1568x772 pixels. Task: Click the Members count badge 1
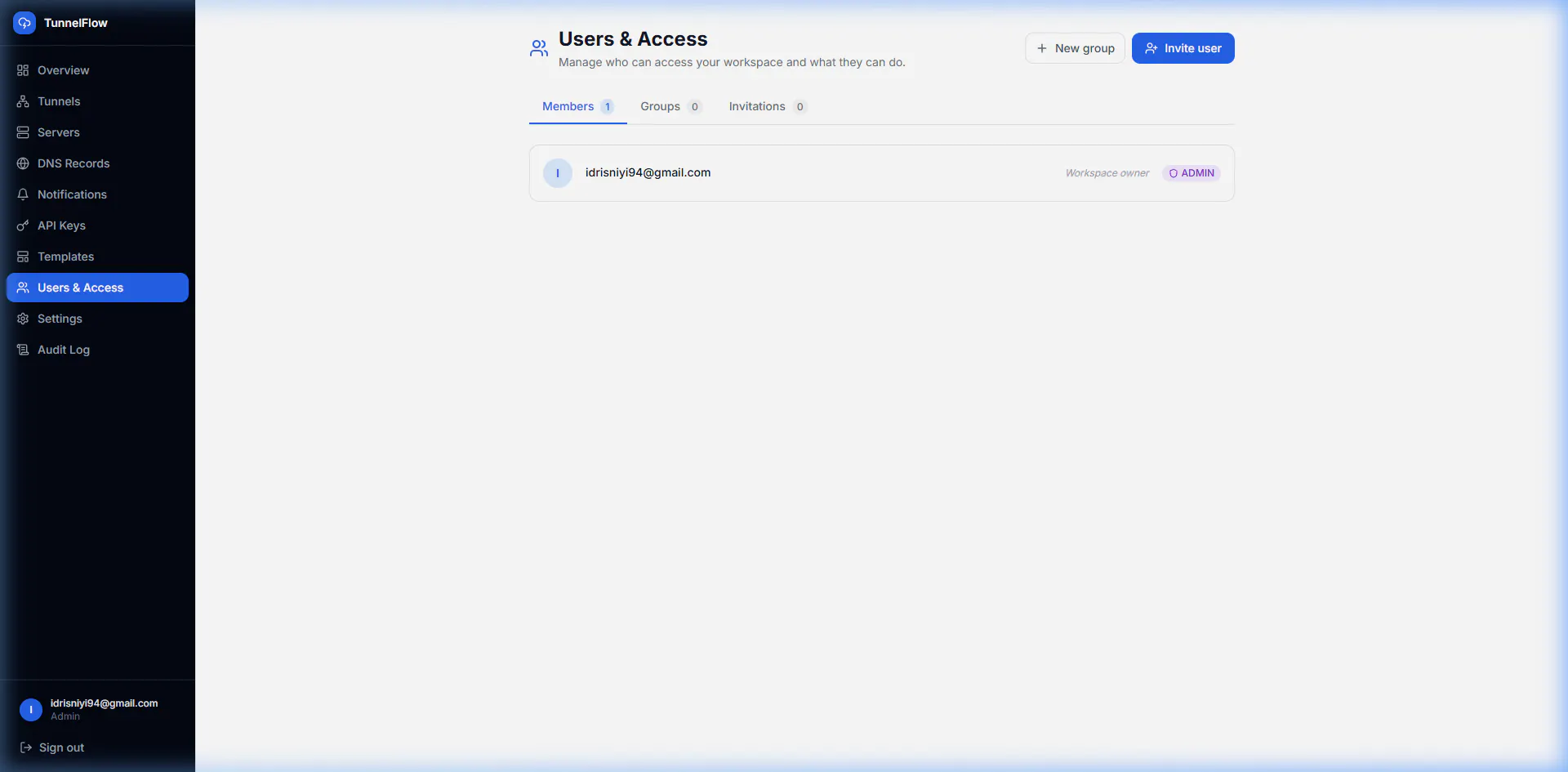click(x=608, y=107)
